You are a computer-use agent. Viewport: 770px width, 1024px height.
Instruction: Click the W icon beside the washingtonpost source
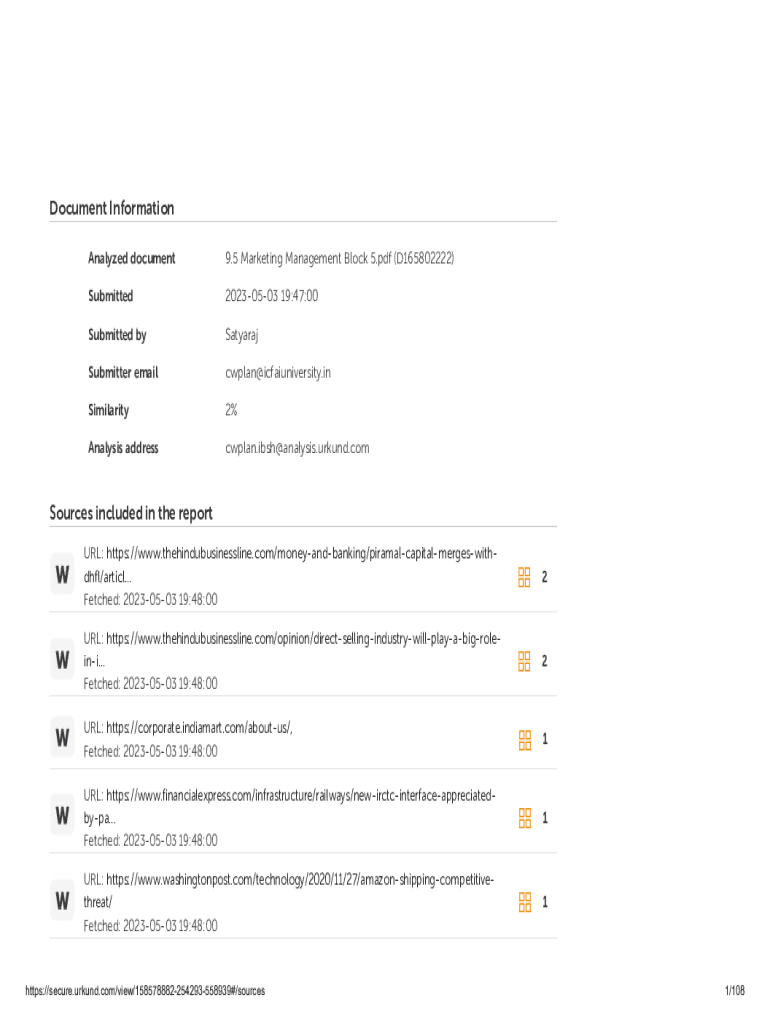pos(62,902)
